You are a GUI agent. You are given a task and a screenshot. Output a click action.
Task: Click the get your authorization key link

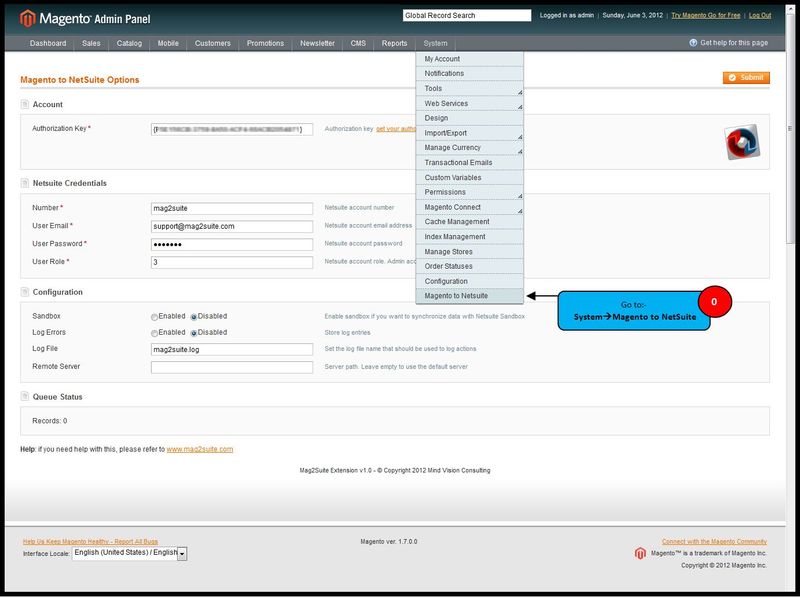396,129
